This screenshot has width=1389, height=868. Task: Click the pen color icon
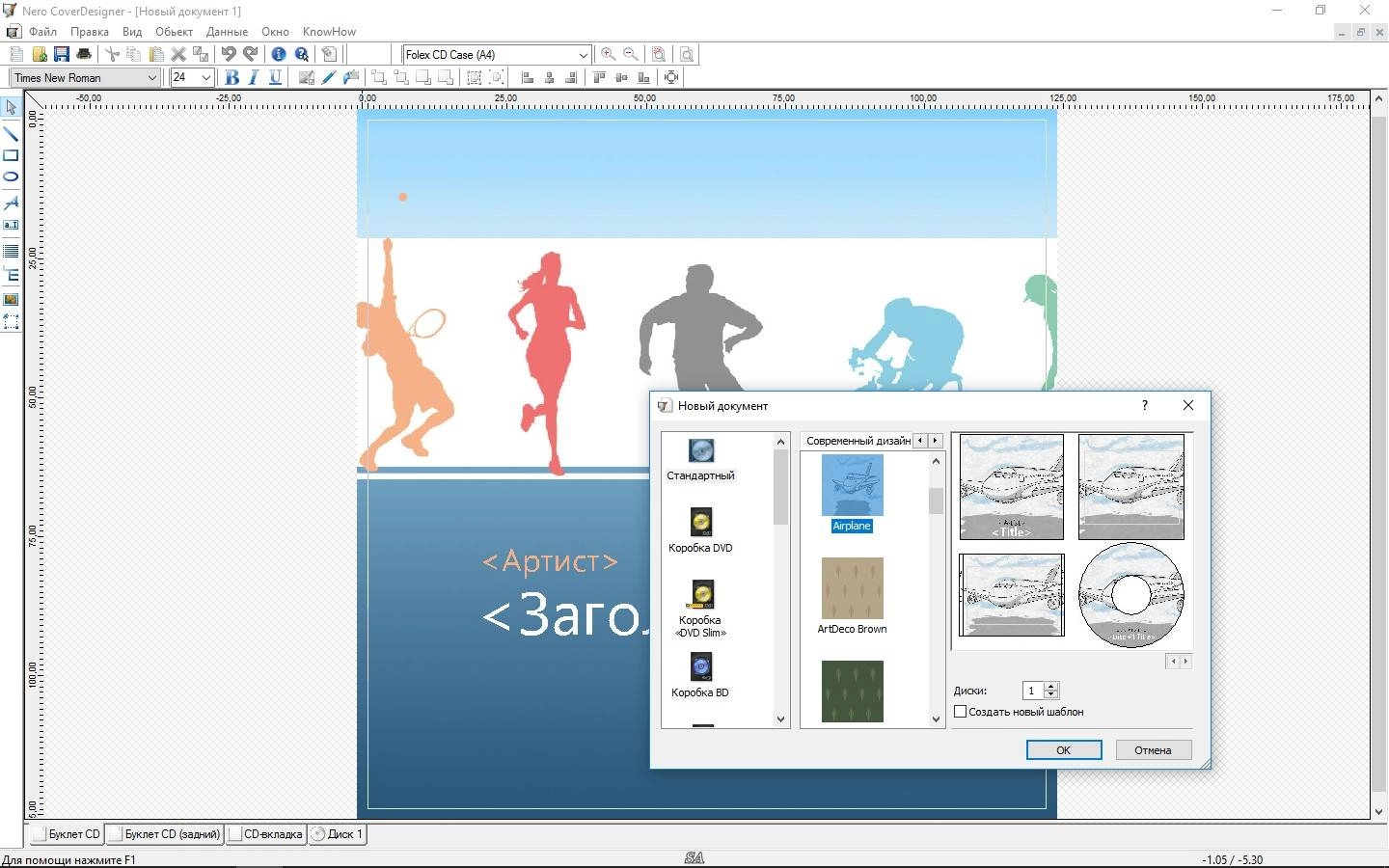329,77
